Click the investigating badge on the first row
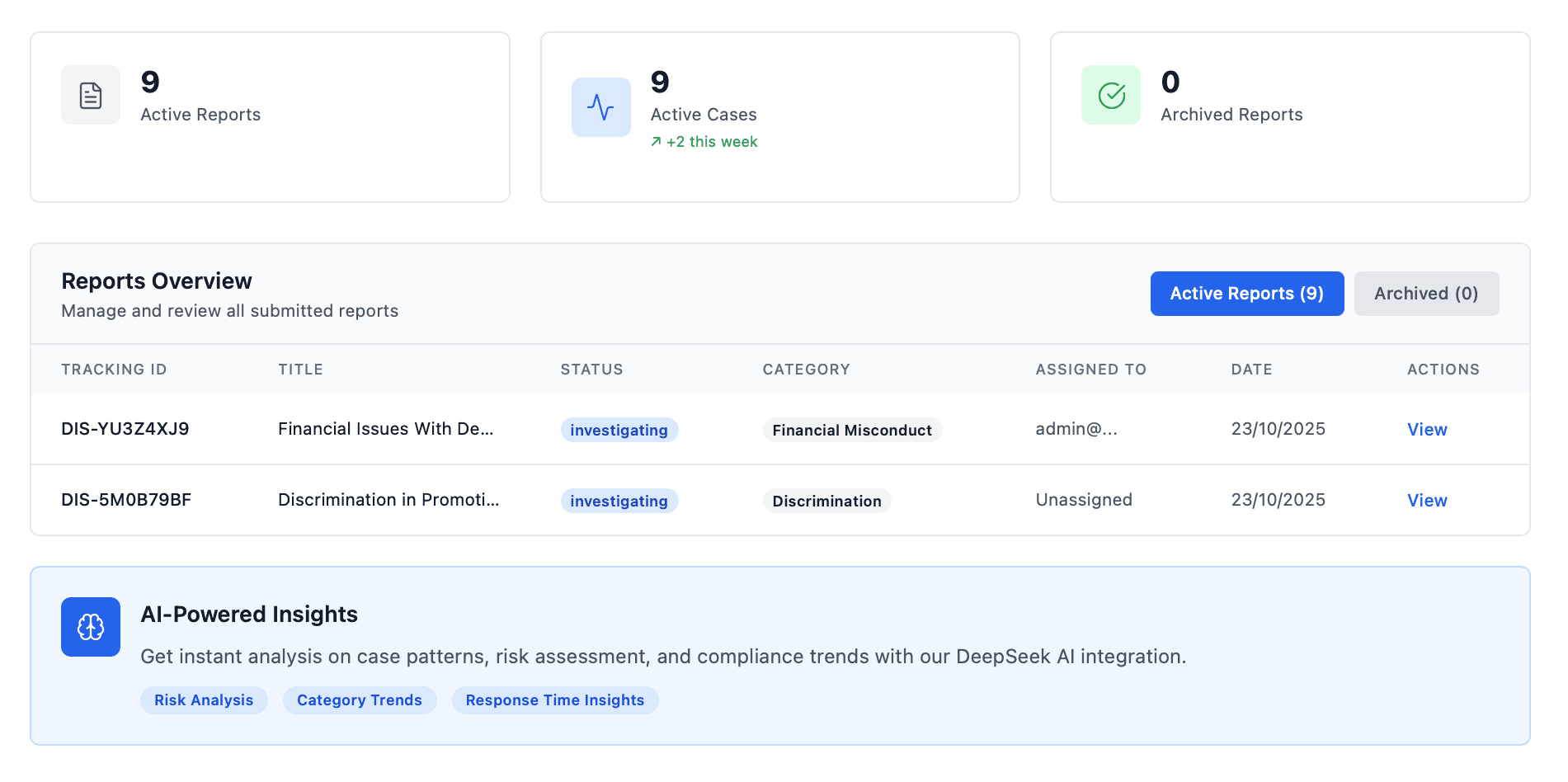The height and width of the screenshot is (782, 1568). 619,429
